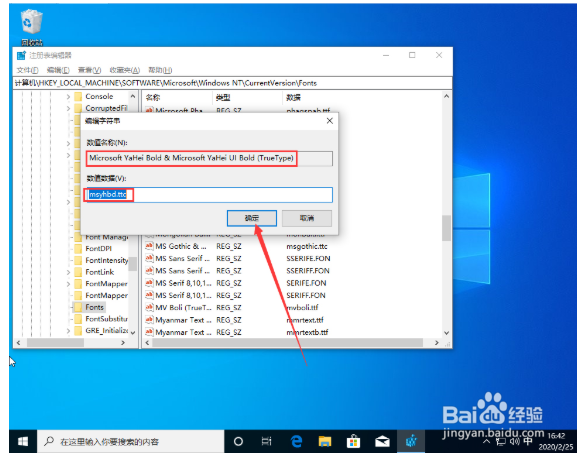
Task: Sort by the 数据 column header
Action: coord(361,98)
